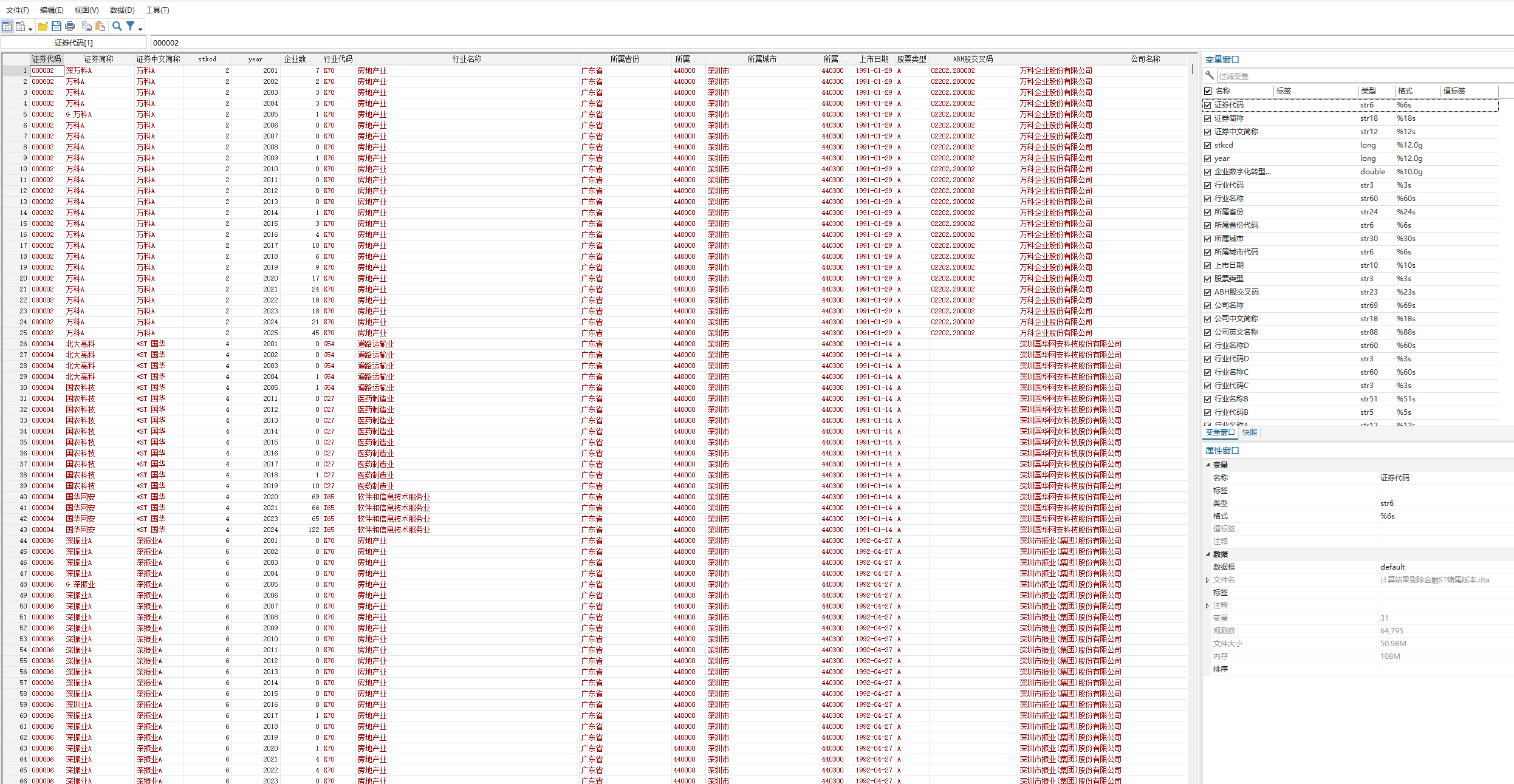Viewport: 1514px width, 784px height.
Task: Expand the 注释 row under 数据
Action: (1207, 605)
